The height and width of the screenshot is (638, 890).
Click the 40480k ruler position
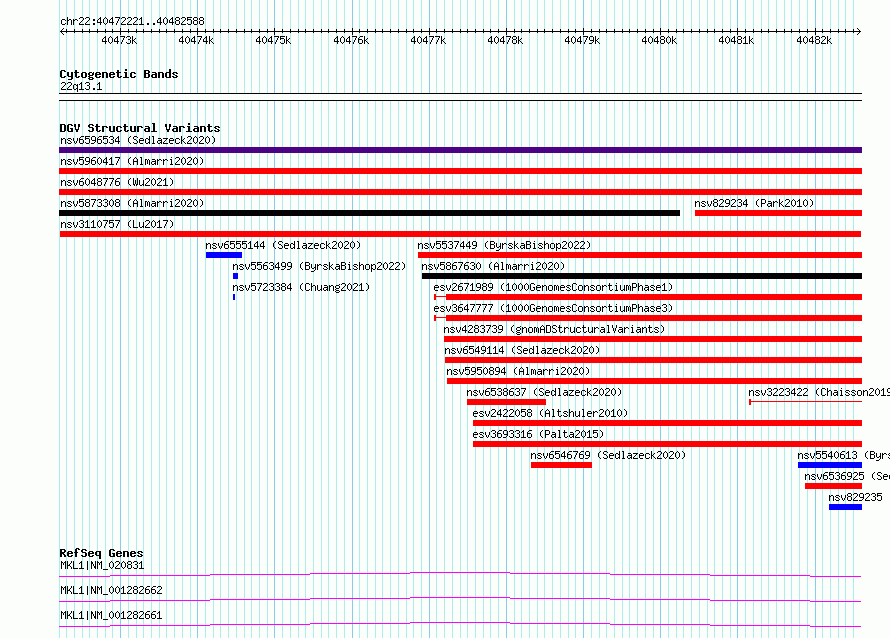pos(659,40)
